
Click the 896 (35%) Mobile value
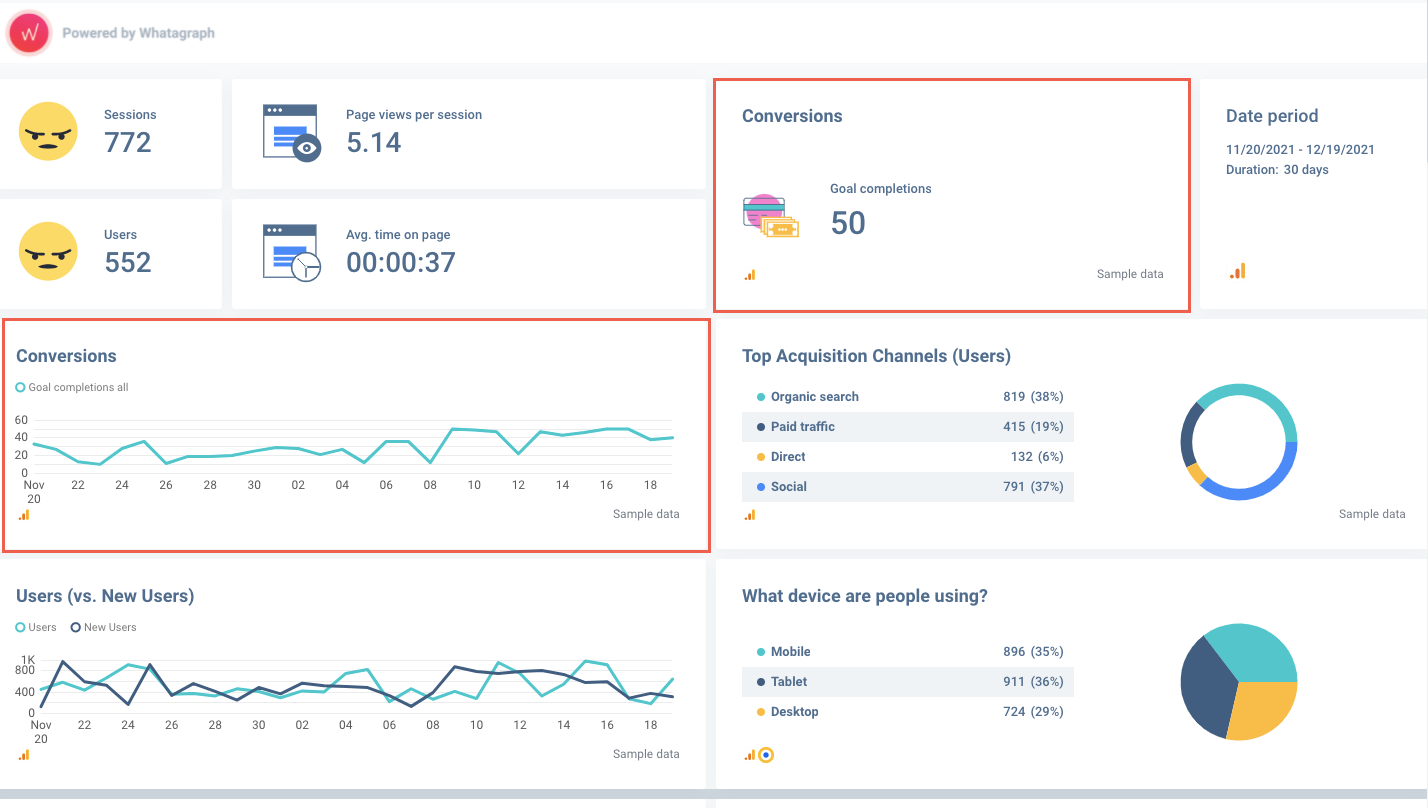tap(1033, 652)
